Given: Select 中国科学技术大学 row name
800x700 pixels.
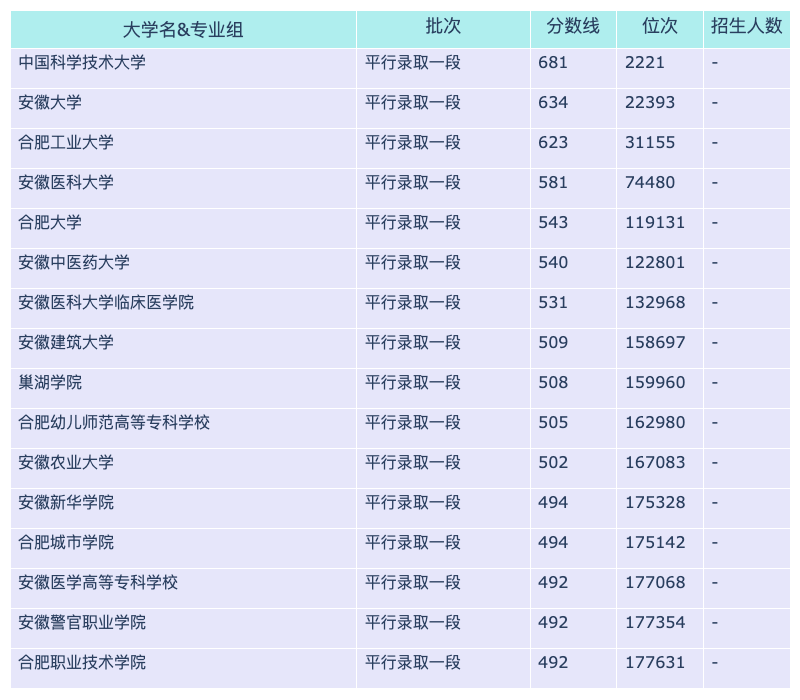Looking at the screenshot, I should [x=82, y=62].
